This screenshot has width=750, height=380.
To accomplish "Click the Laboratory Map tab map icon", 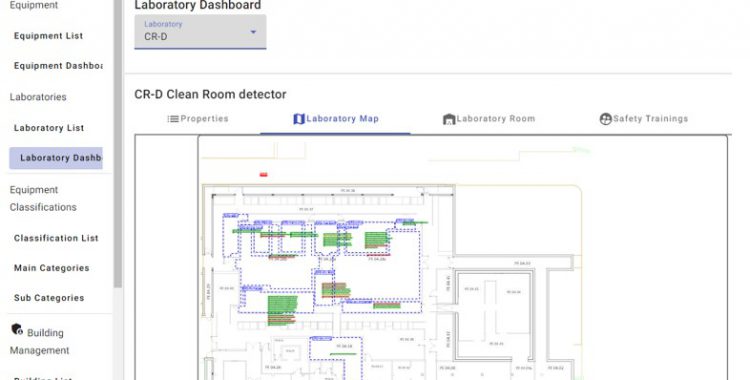I will click(x=299, y=119).
